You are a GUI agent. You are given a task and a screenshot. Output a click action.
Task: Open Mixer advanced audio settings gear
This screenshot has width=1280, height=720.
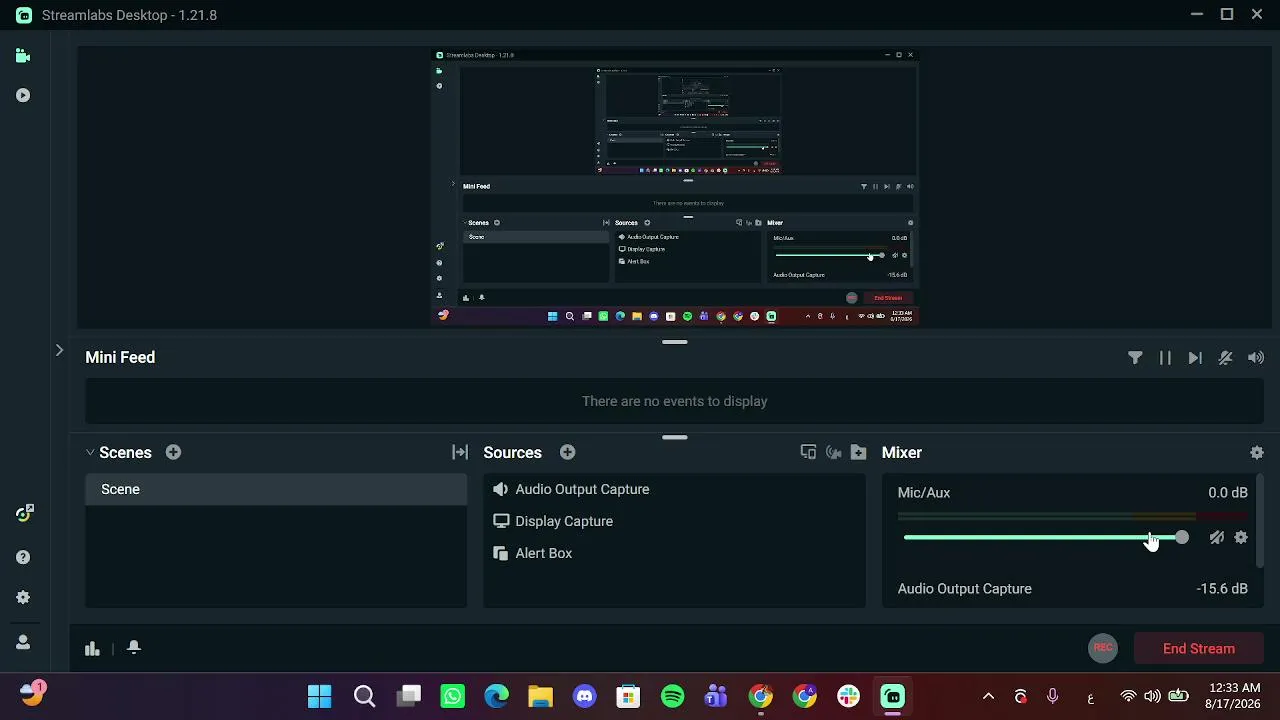point(1257,452)
